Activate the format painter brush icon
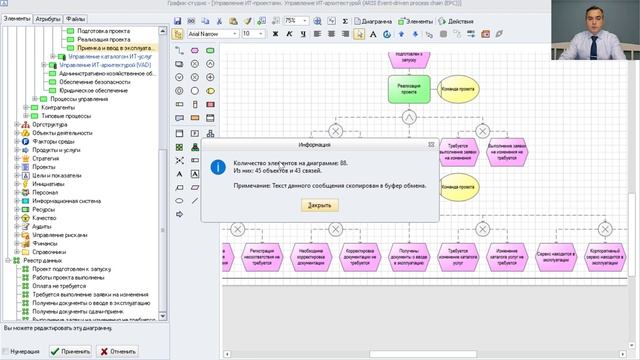 coord(247,21)
